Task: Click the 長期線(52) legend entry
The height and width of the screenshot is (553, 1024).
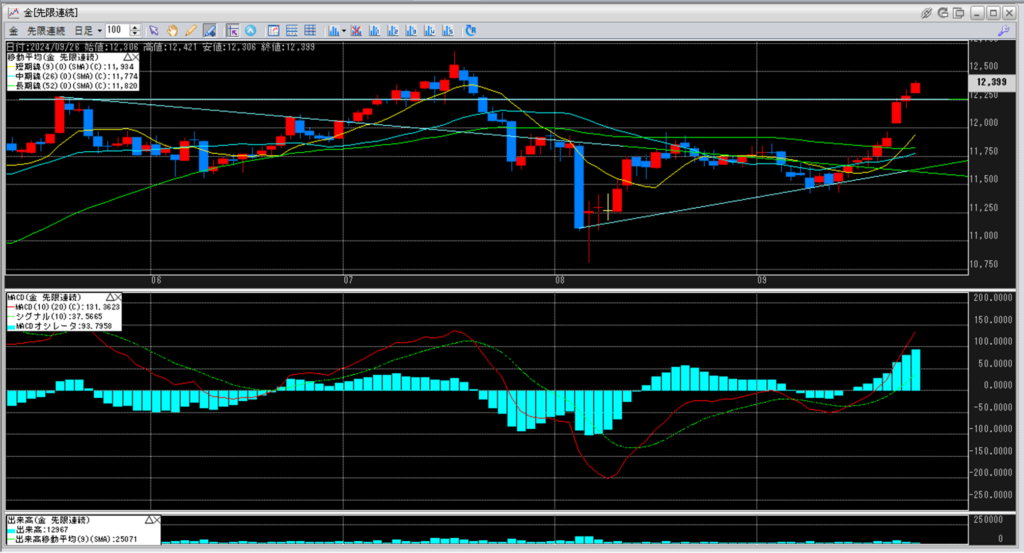Action: 72,86
